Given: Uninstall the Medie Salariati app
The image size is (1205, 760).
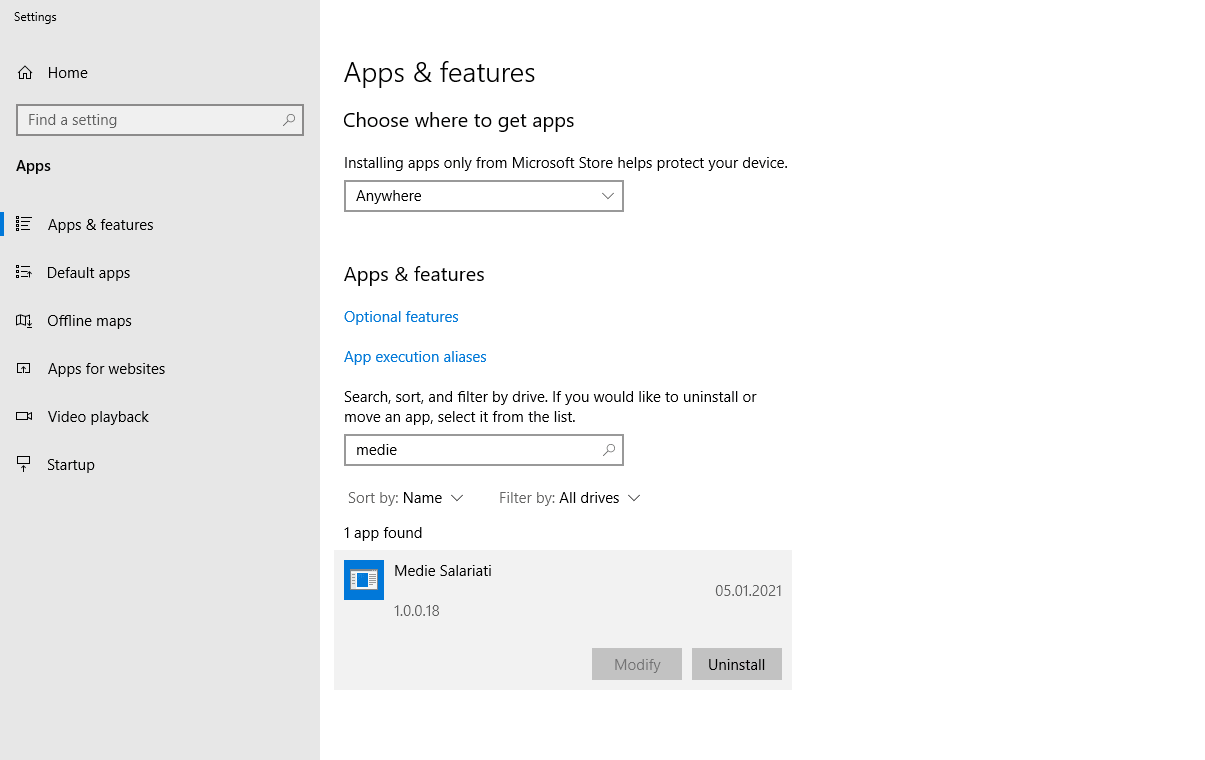Looking at the screenshot, I should (737, 664).
